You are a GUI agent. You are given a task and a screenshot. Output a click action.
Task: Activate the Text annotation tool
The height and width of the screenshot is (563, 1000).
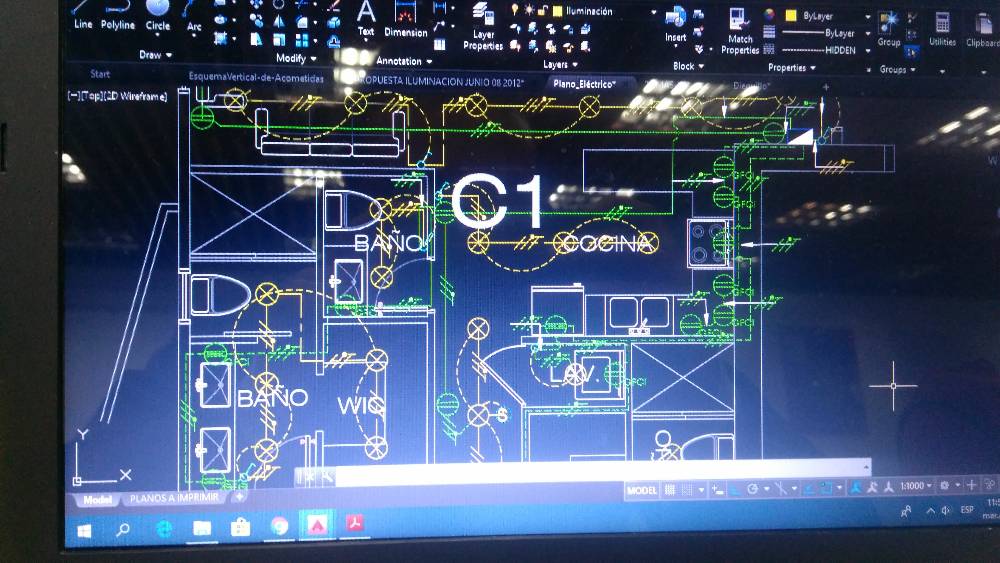pyautogui.click(x=365, y=19)
